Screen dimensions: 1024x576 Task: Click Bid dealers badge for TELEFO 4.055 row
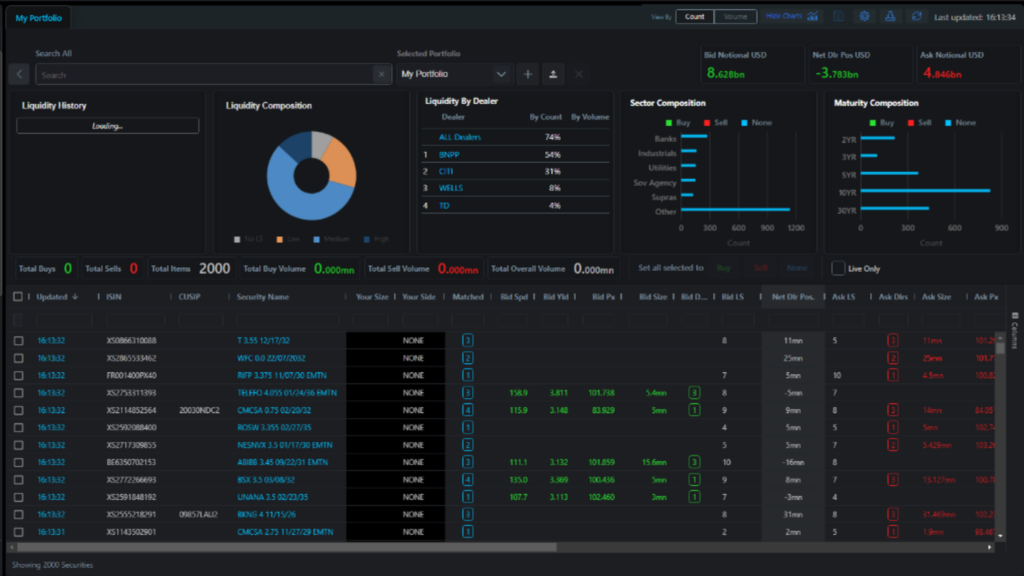pyautogui.click(x=694, y=392)
